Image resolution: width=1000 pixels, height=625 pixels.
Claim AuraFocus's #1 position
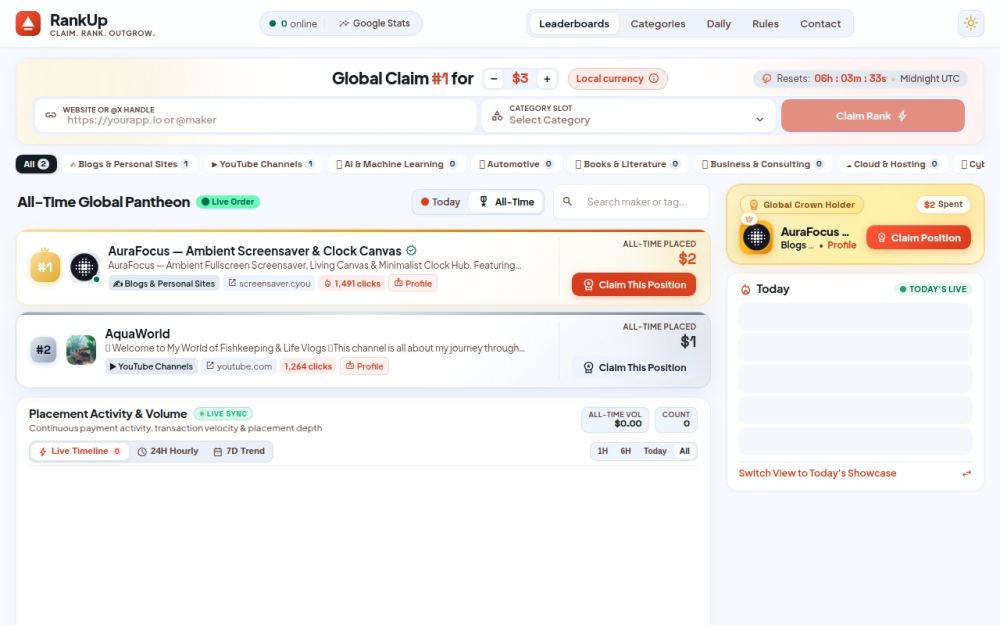pyautogui.click(x=633, y=284)
